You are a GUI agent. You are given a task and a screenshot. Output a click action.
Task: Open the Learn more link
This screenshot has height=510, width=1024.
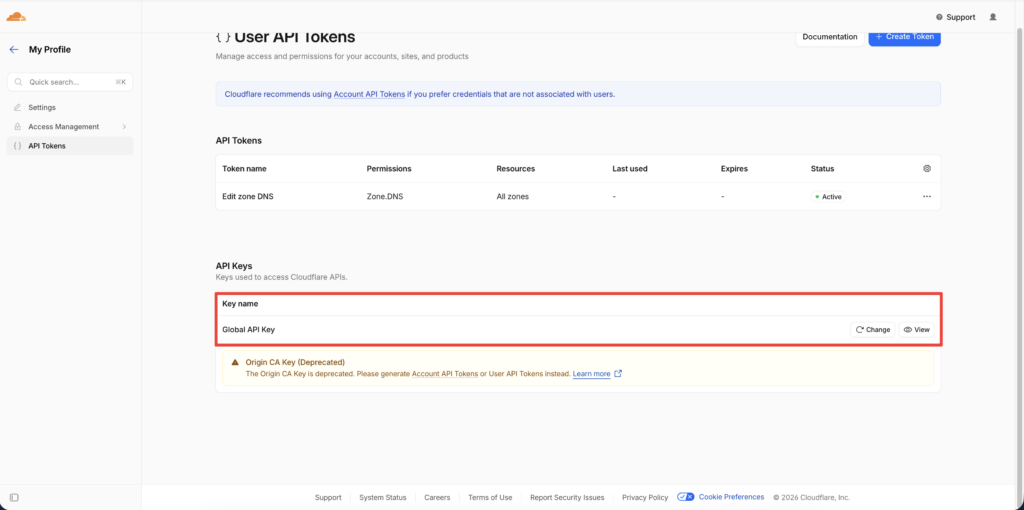(x=592, y=374)
